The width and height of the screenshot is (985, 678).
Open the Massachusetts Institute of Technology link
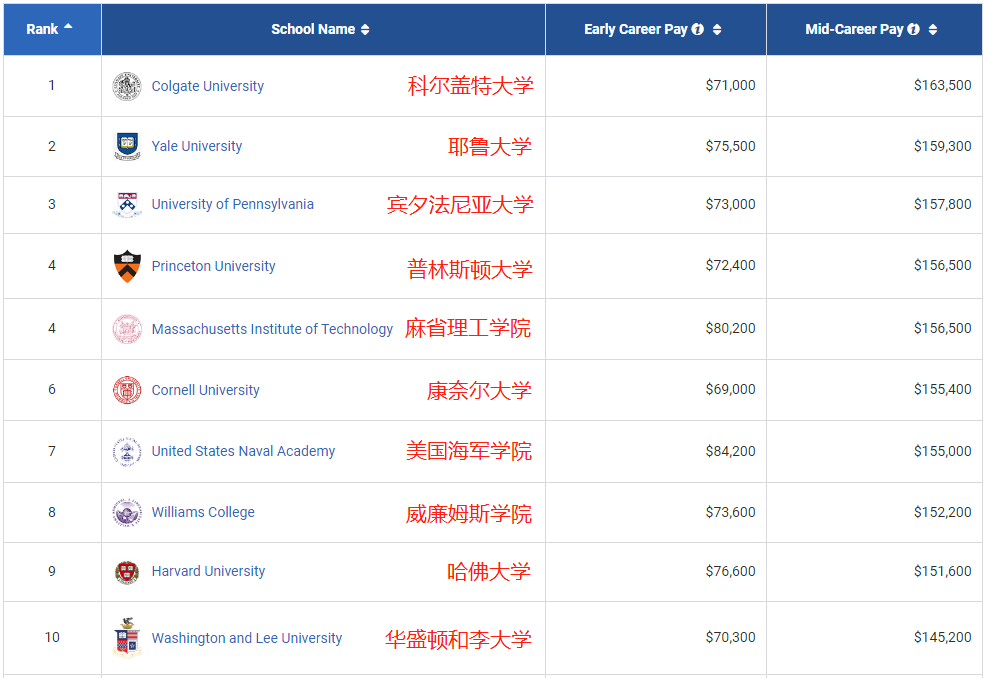click(272, 329)
